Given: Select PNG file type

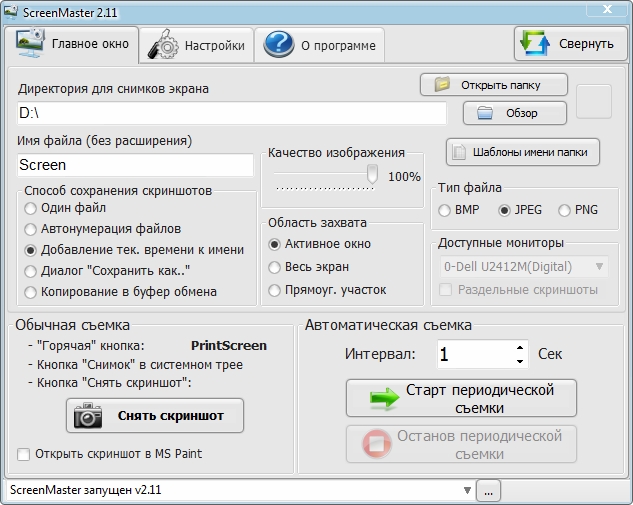Looking at the screenshot, I should (x=578, y=210).
